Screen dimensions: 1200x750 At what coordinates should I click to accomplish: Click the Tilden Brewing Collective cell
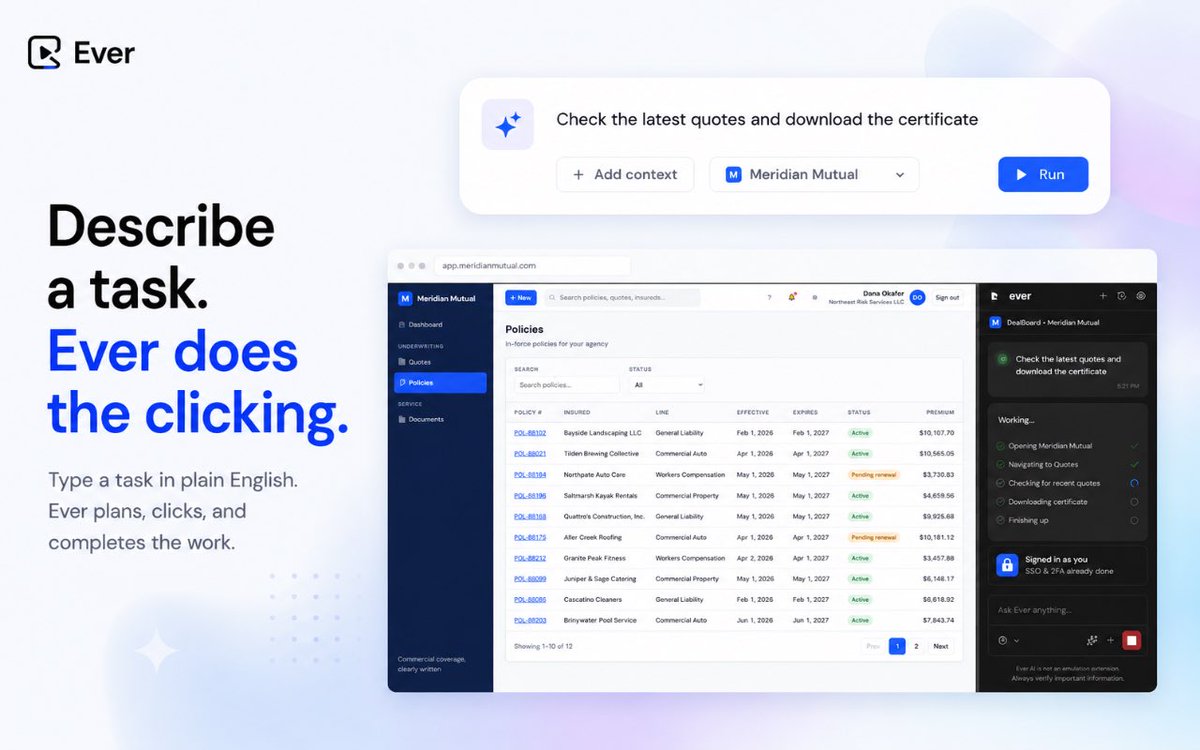(x=601, y=454)
